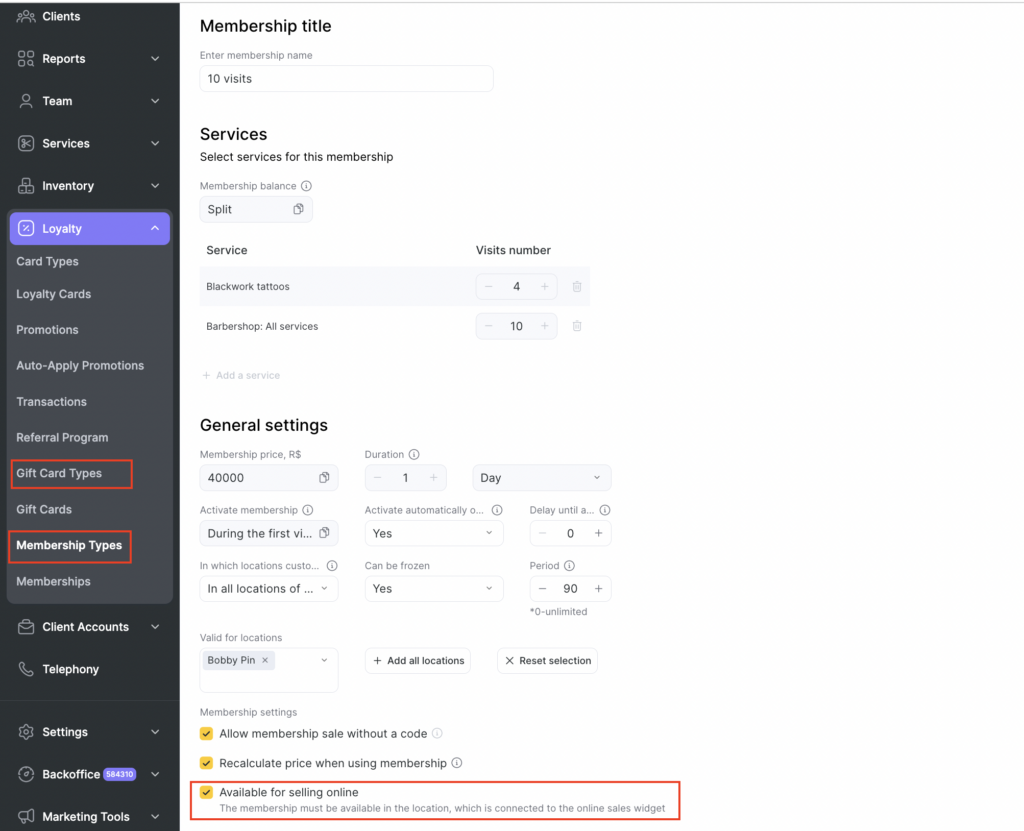The height and width of the screenshot is (831, 1024).
Task: Click info icon next to Membership balance
Action: click(306, 186)
